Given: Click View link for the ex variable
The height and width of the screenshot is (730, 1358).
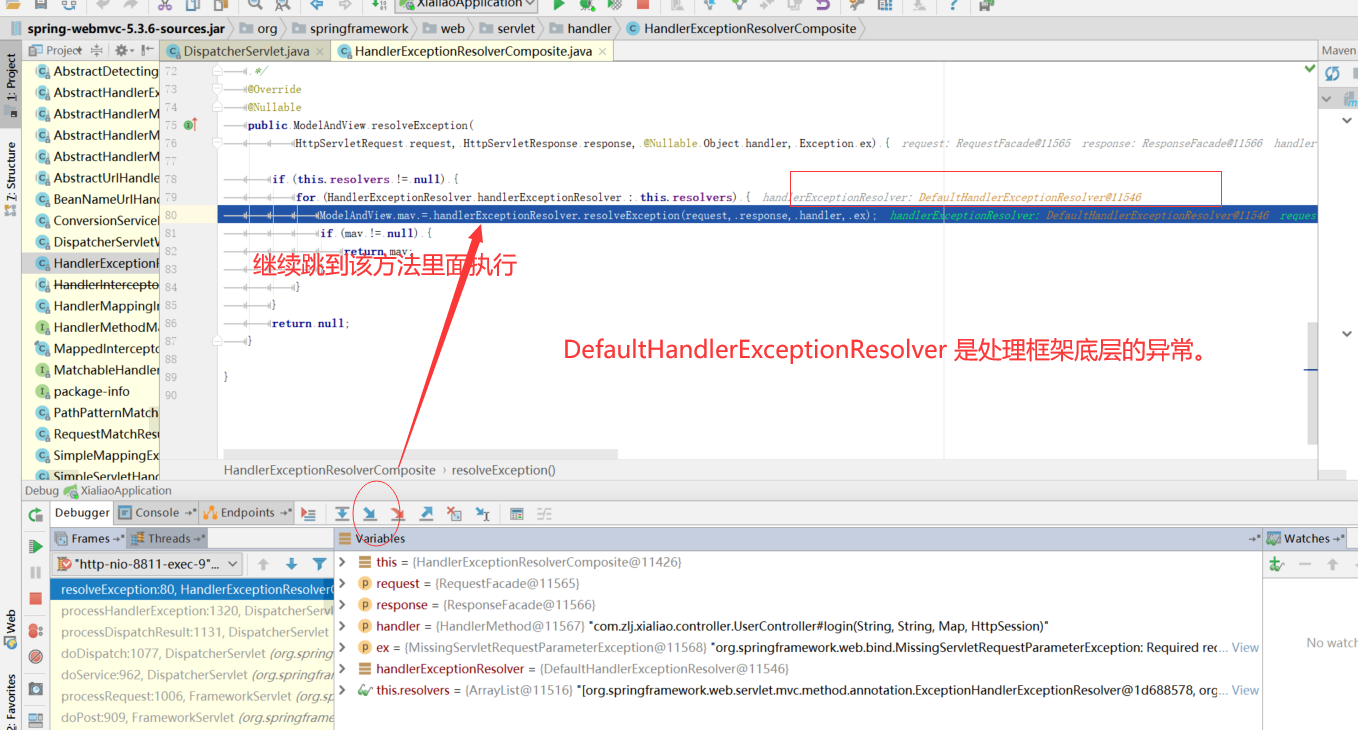Looking at the screenshot, I should tap(1245, 648).
